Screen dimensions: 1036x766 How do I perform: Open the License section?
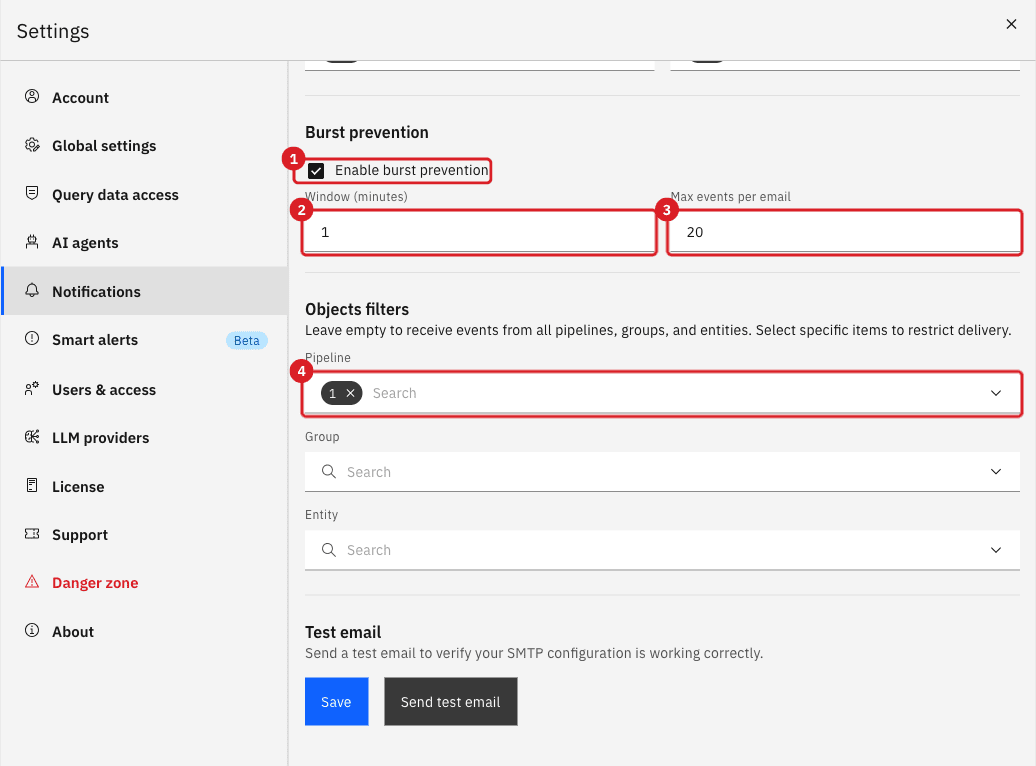(x=145, y=486)
